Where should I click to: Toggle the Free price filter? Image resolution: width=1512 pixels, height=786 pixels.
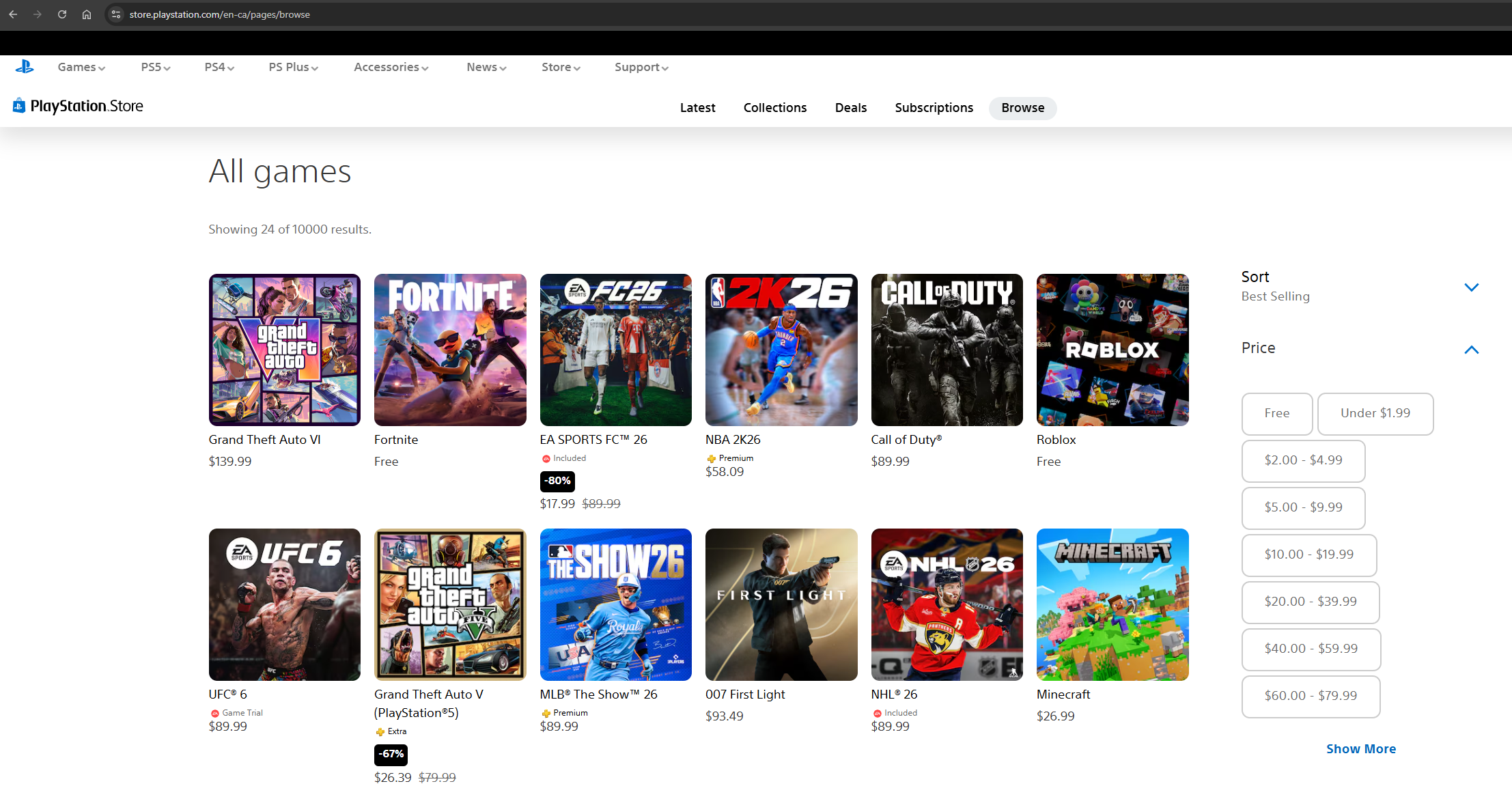point(1277,413)
